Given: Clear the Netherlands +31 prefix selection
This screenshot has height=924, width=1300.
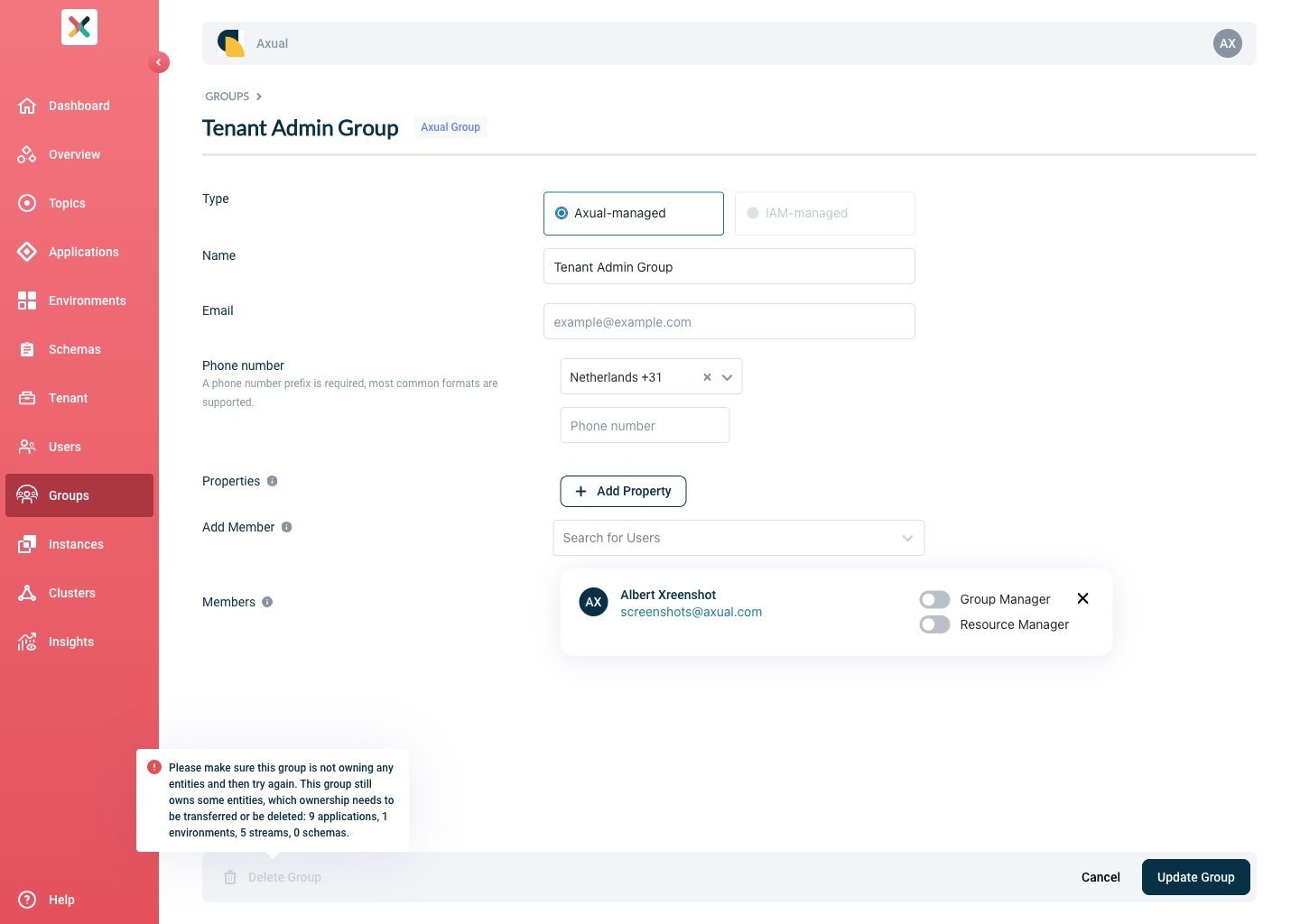Looking at the screenshot, I should pyautogui.click(x=707, y=377).
